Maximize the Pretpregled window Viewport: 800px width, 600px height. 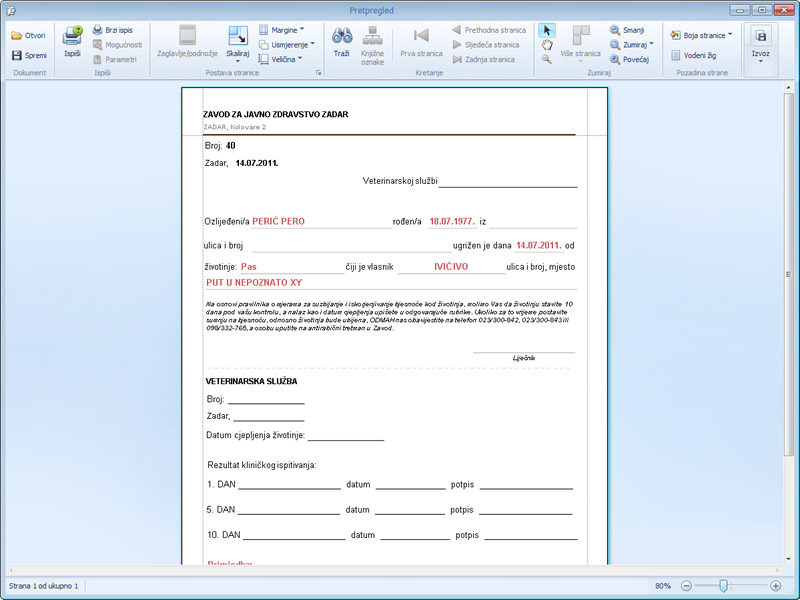click(x=762, y=10)
